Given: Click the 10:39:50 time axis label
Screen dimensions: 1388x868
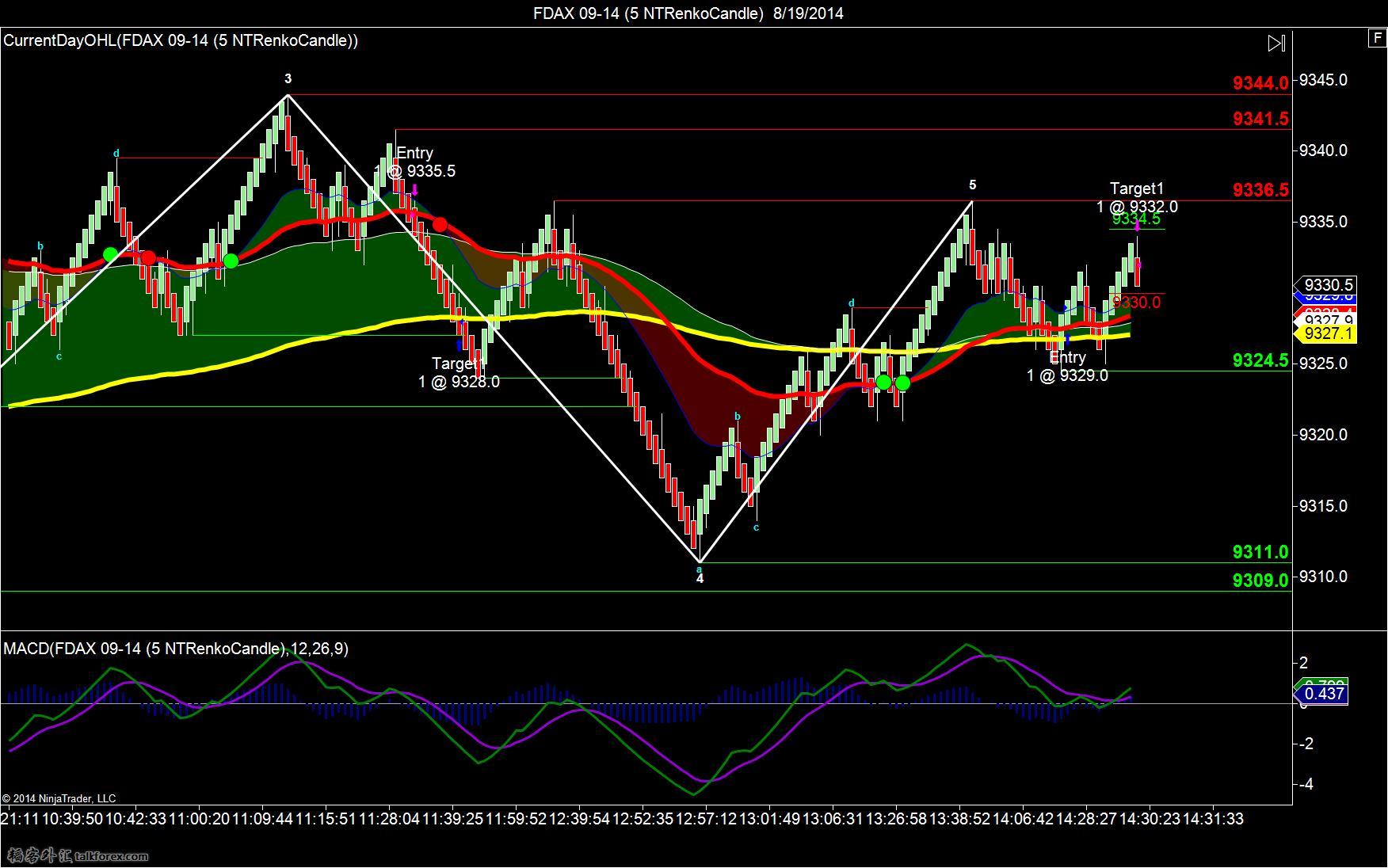Looking at the screenshot, I should 71,819.
